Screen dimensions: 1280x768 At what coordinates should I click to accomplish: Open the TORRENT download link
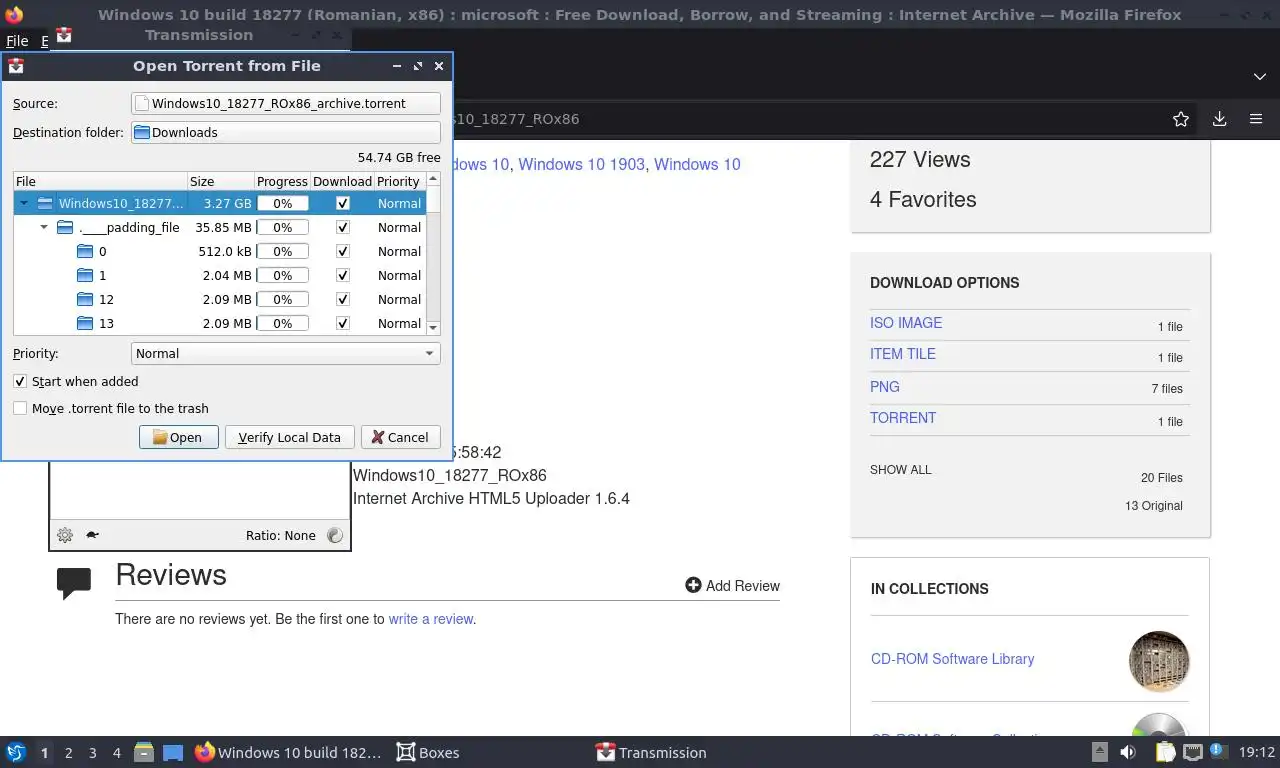coord(903,418)
